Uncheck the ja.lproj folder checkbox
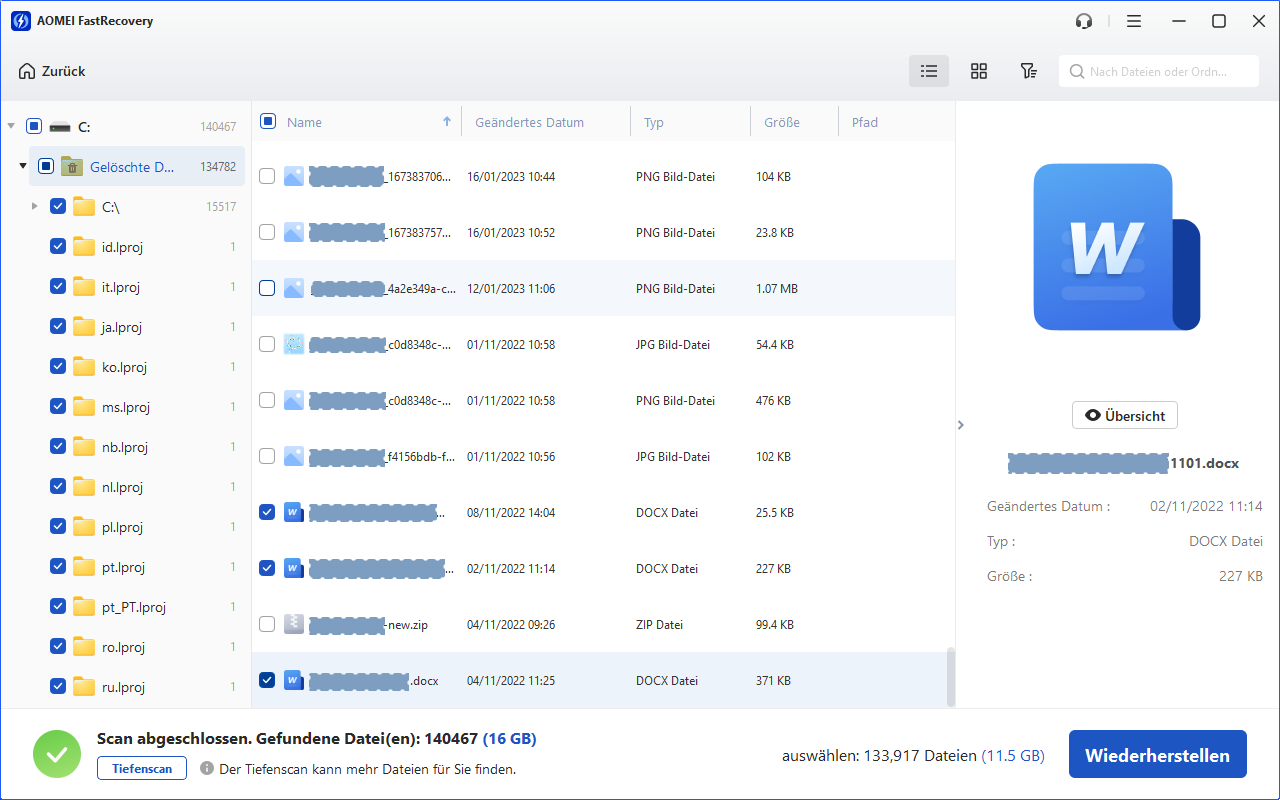 (58, 327)
